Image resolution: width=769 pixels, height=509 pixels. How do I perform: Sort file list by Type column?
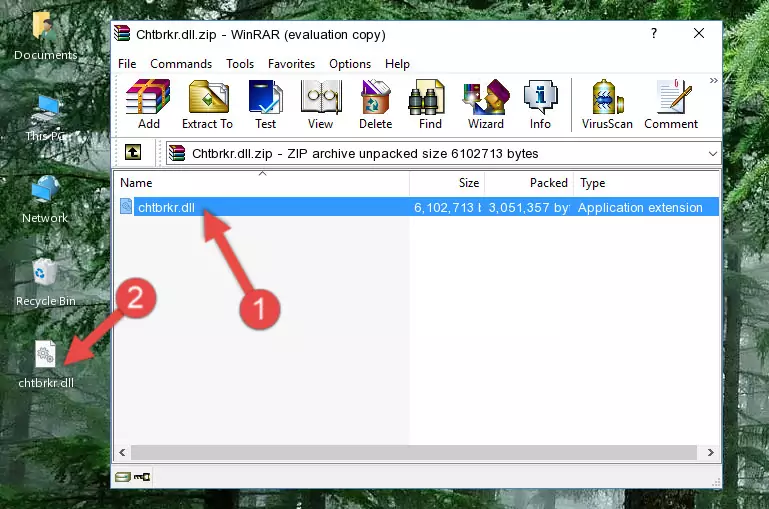coord(646,183)
